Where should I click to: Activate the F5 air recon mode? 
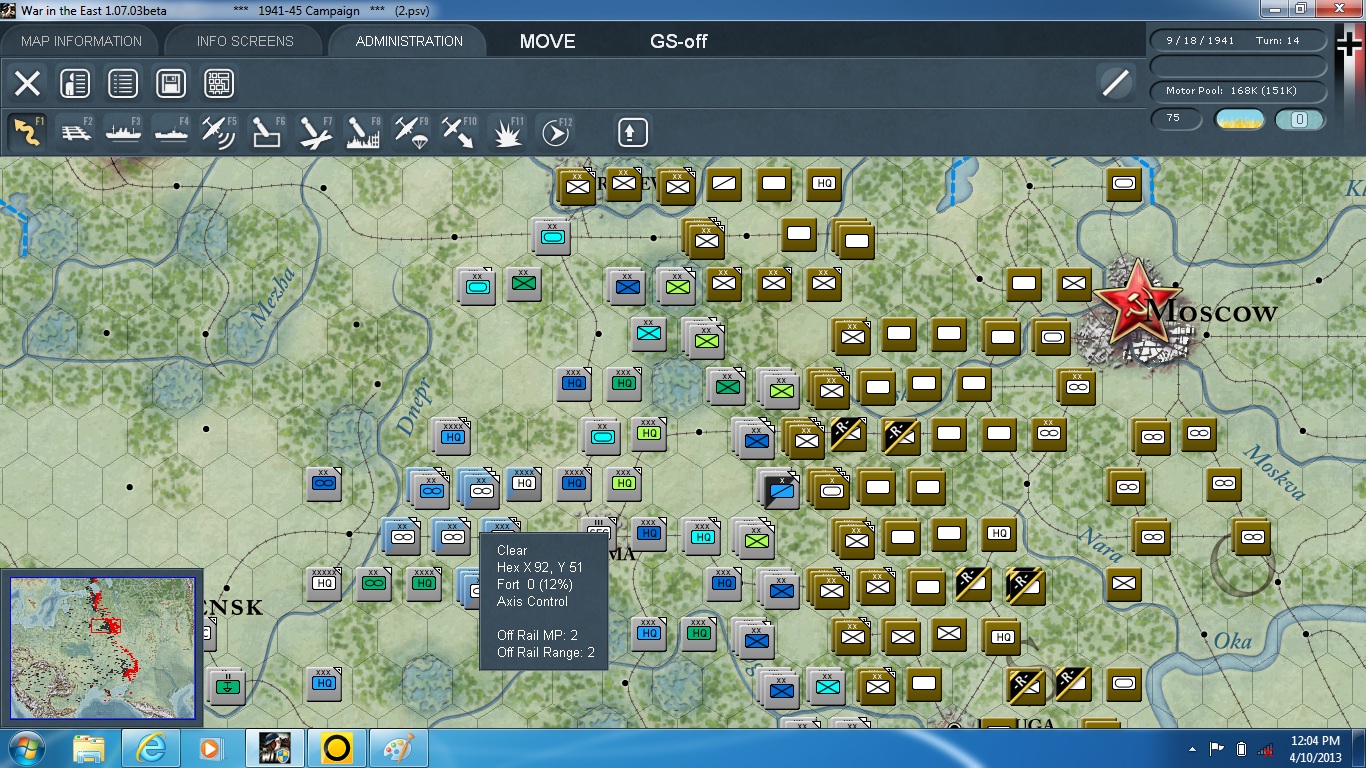point(219,132)
